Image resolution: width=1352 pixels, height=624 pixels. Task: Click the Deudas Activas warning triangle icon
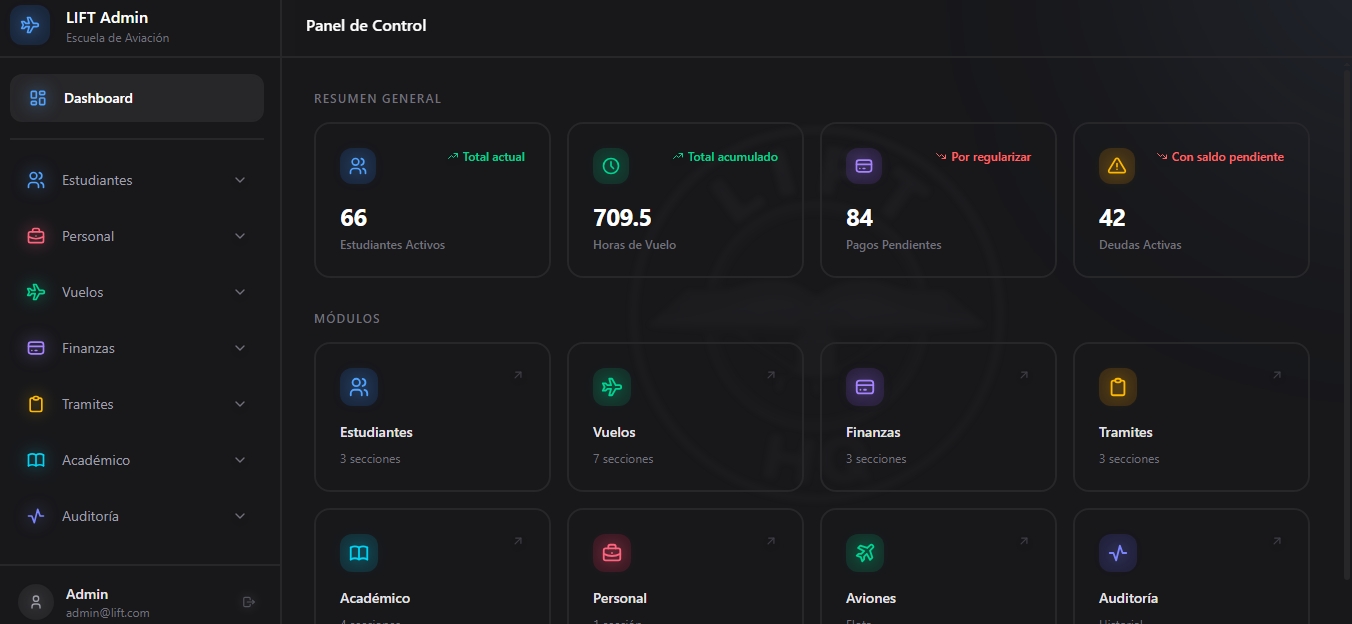[x=1117, y=166]
